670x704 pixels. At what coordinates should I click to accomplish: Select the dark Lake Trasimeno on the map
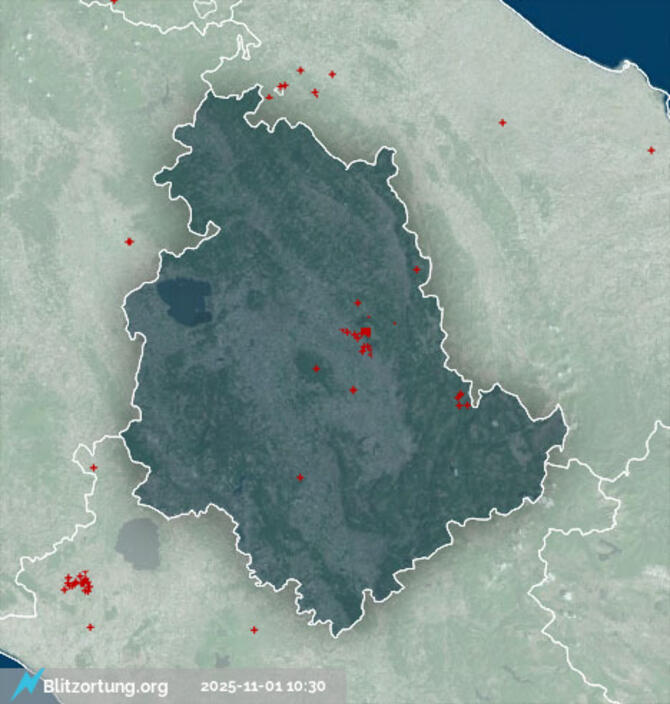[x=182, y=302]
